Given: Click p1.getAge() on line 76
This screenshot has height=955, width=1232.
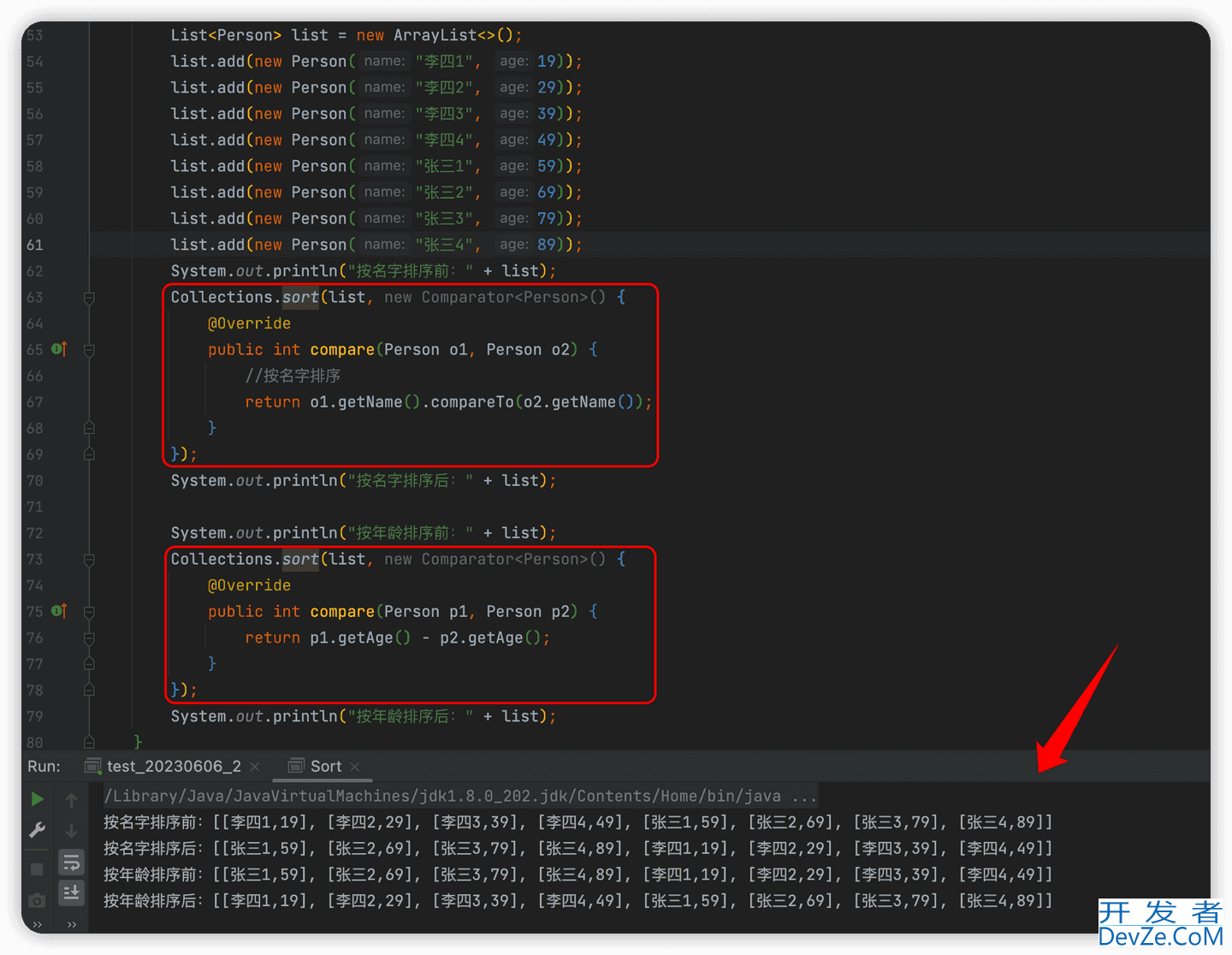Looking at the screenshot, I should (360, 638).
